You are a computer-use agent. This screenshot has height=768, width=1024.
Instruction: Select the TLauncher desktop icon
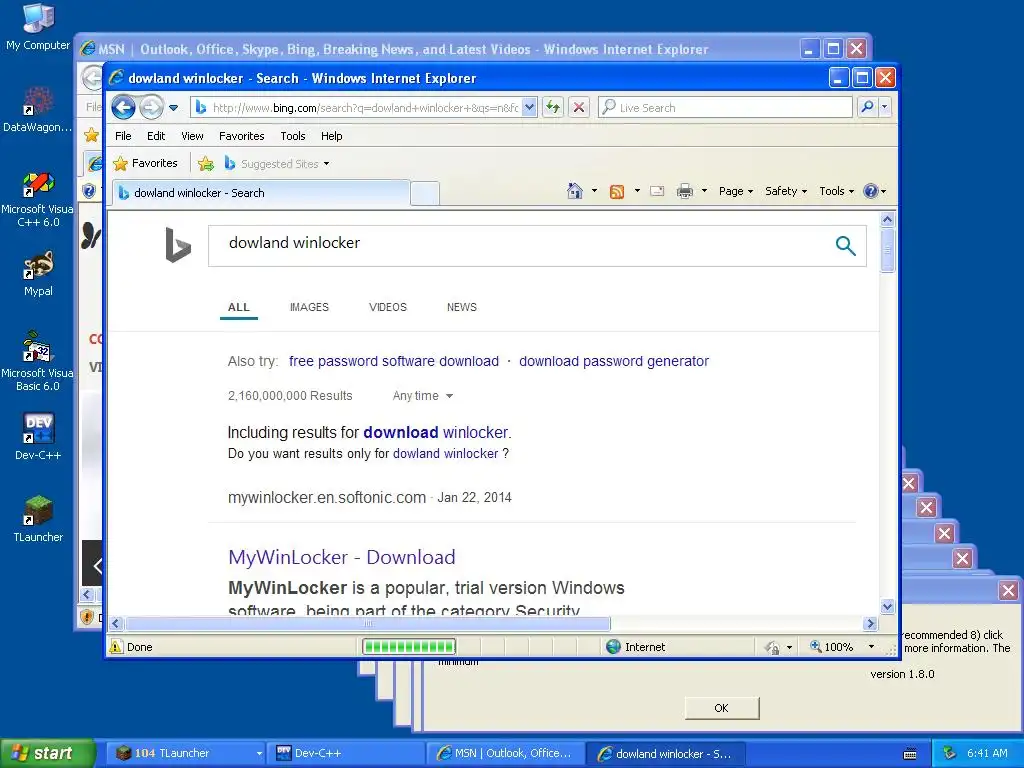pos(38,519)
